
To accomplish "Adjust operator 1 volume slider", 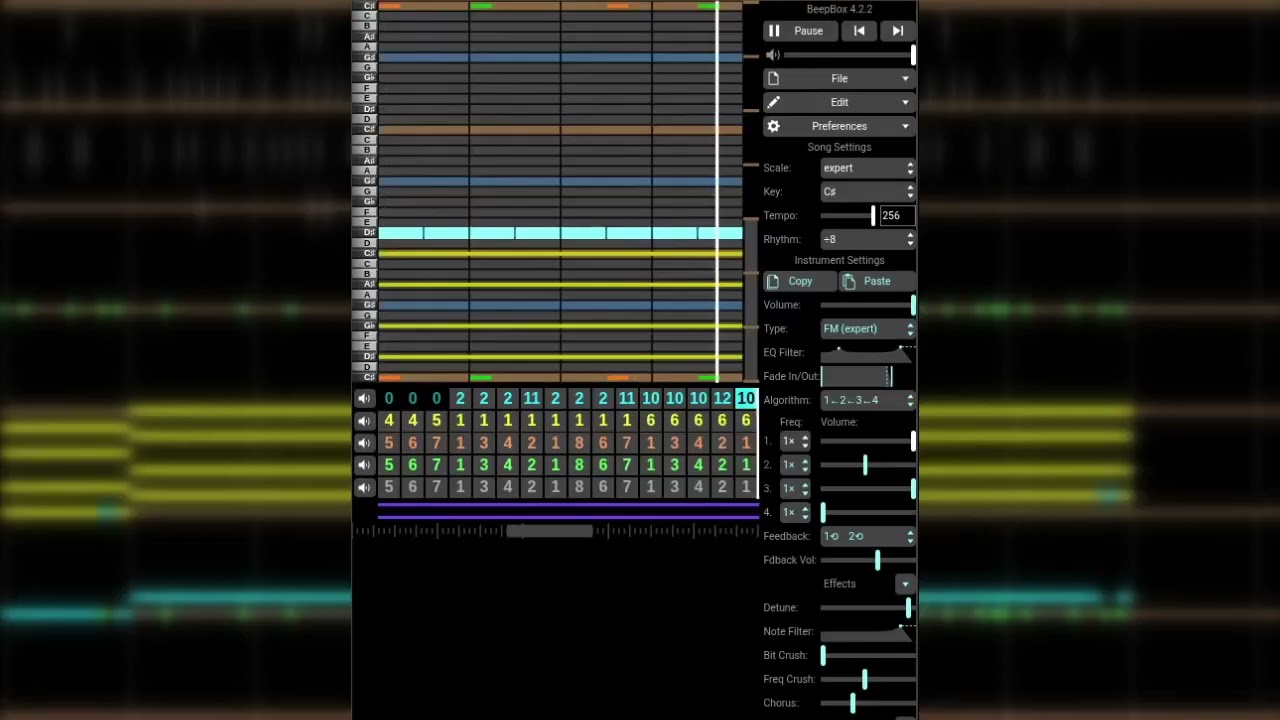I will click(868, 441).
